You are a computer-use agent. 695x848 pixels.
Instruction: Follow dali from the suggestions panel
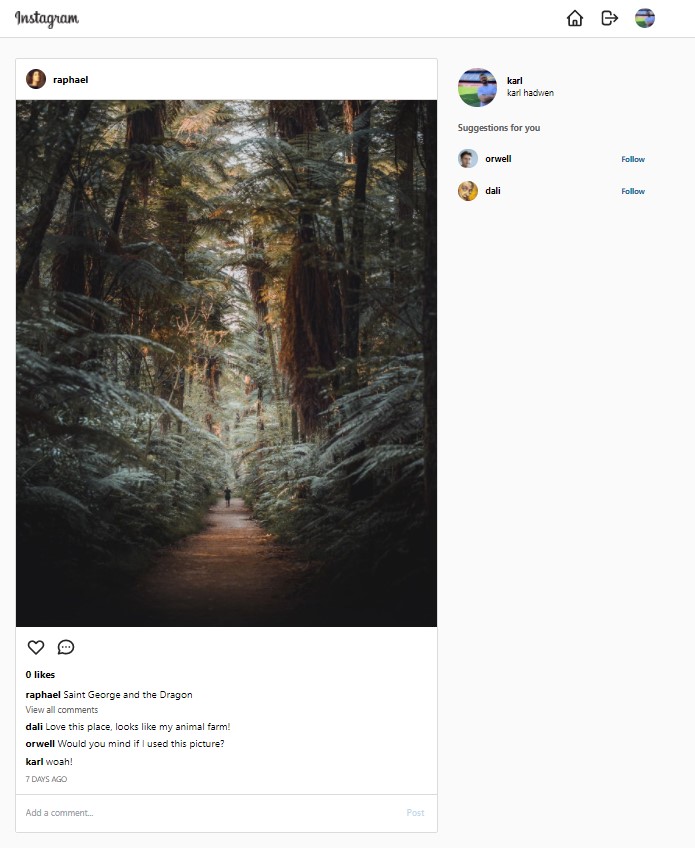tap(633, 191)
